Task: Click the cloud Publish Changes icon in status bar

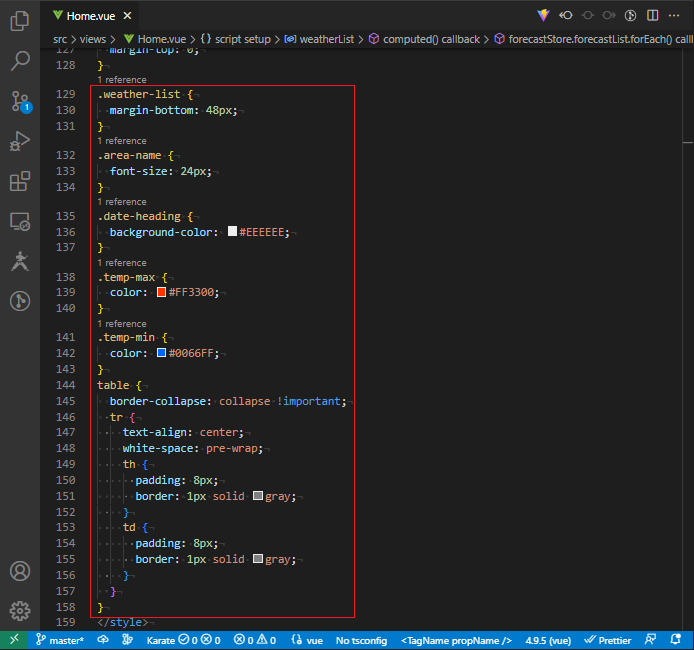Action: tap(103, 640)
